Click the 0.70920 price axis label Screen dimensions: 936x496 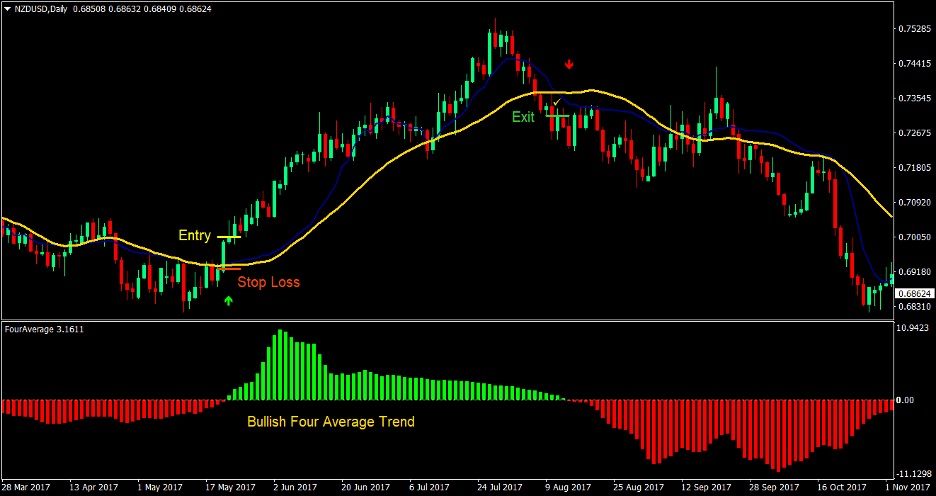click(x=914, y=202)
